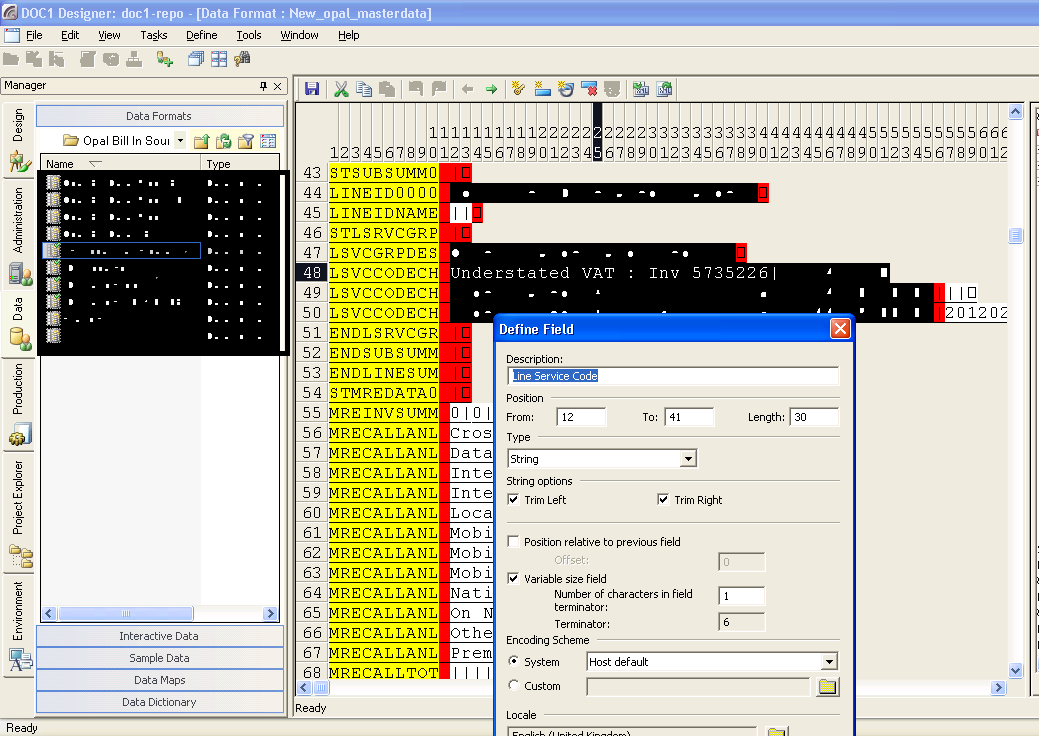This screenshot has width=1039, height=736.
Task: Open the File menu
Action: click(34, 35)
